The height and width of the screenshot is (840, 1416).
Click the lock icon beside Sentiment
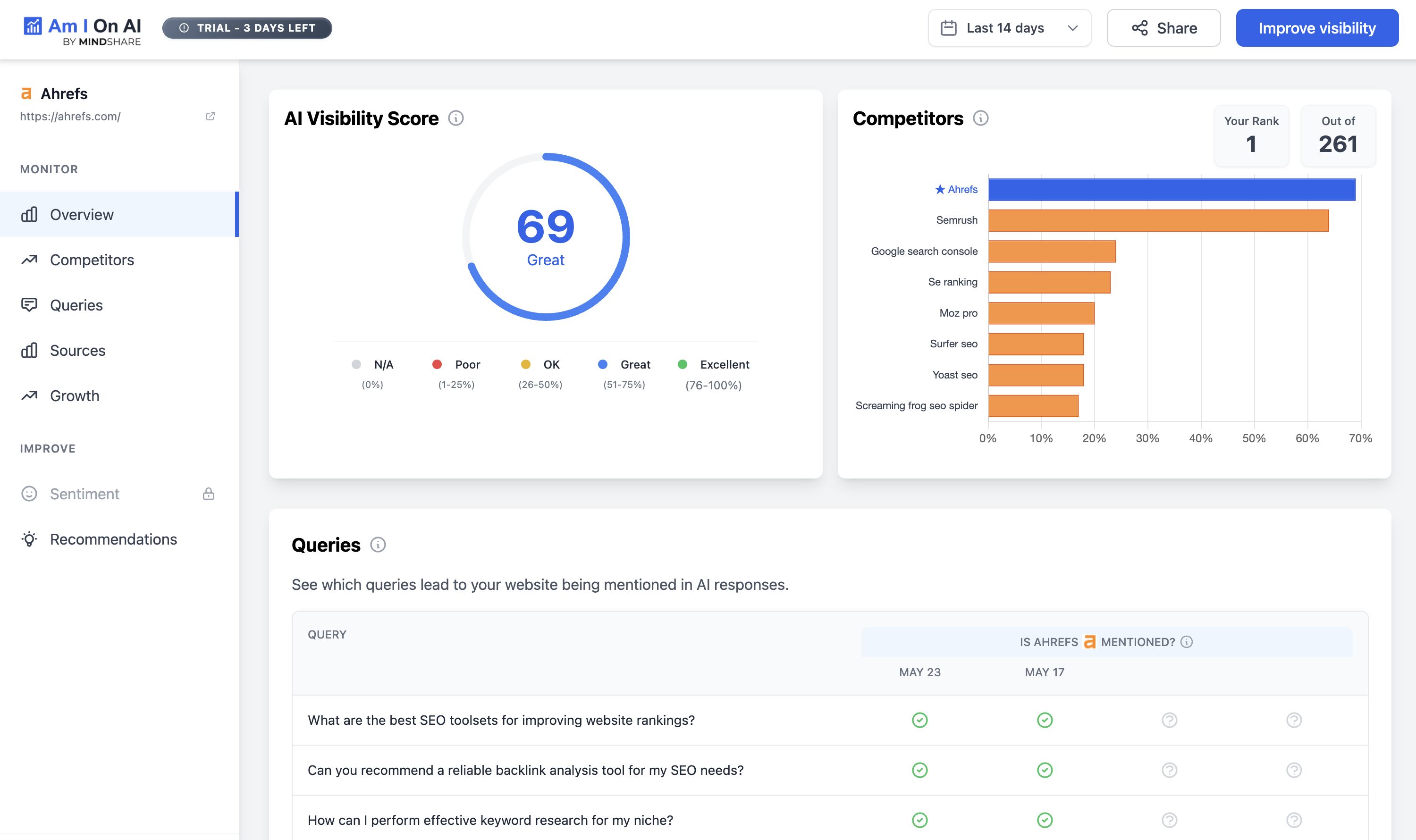208,494
